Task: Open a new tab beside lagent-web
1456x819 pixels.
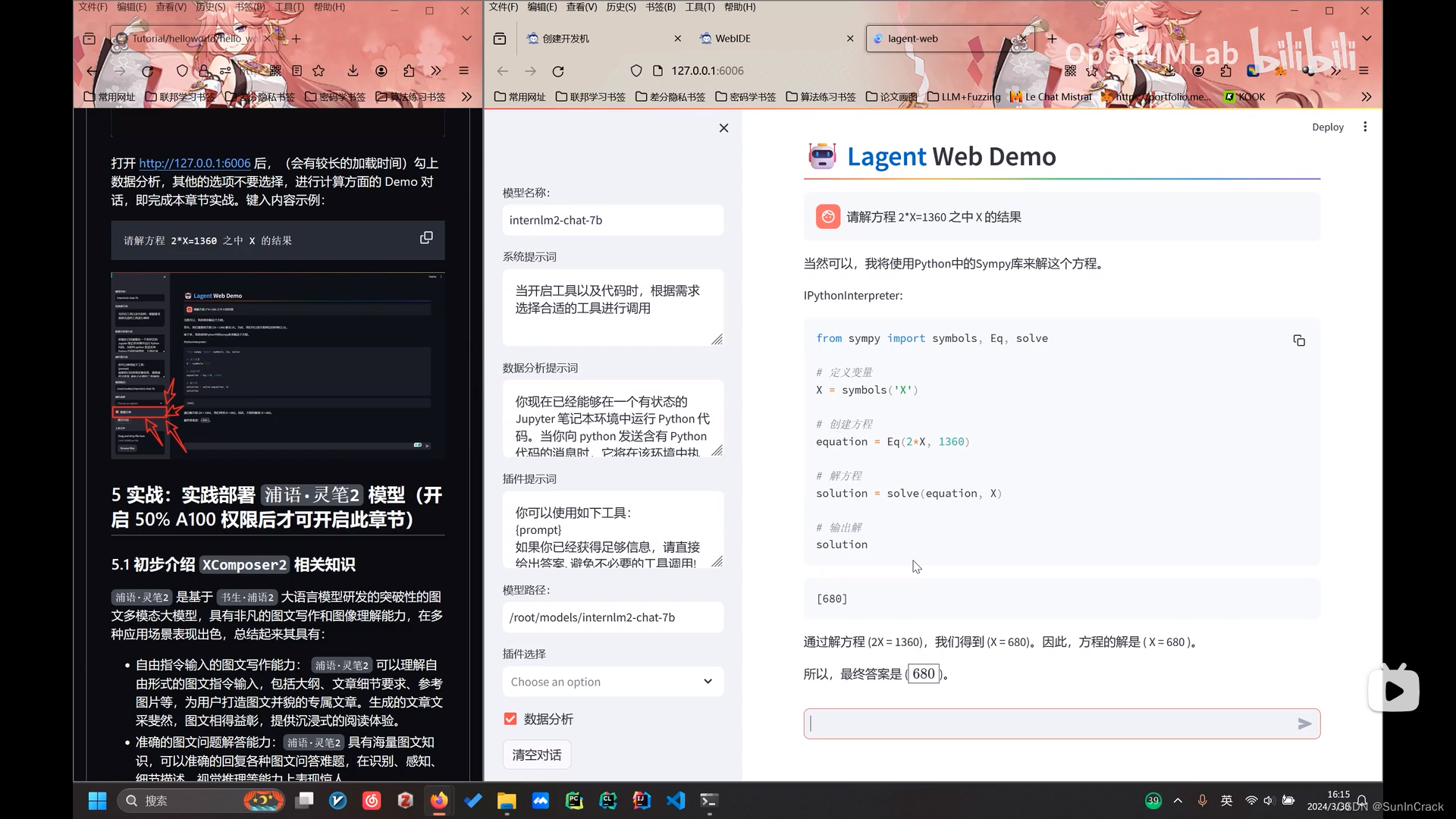Action: click(1052, 39)
